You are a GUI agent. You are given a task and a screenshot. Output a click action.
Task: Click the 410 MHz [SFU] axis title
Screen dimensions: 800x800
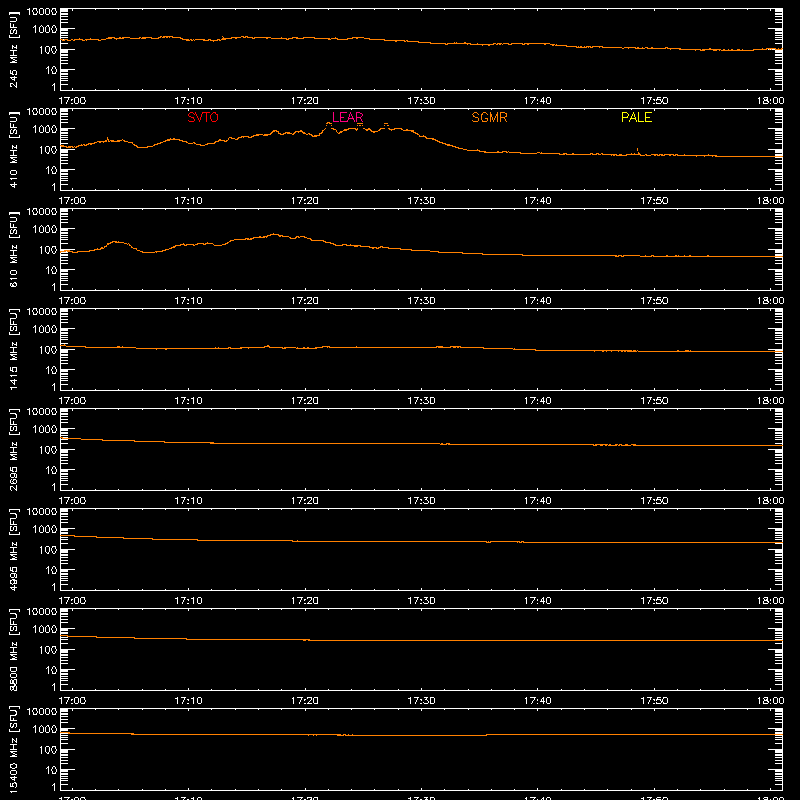pos(13,149)
